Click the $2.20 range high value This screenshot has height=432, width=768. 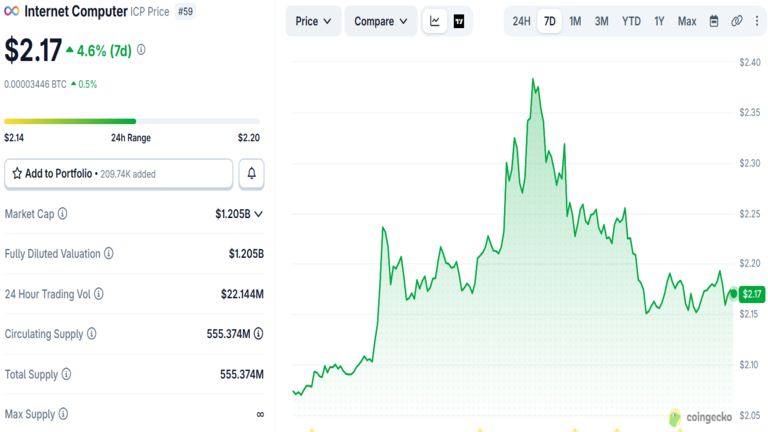point(249,138)
